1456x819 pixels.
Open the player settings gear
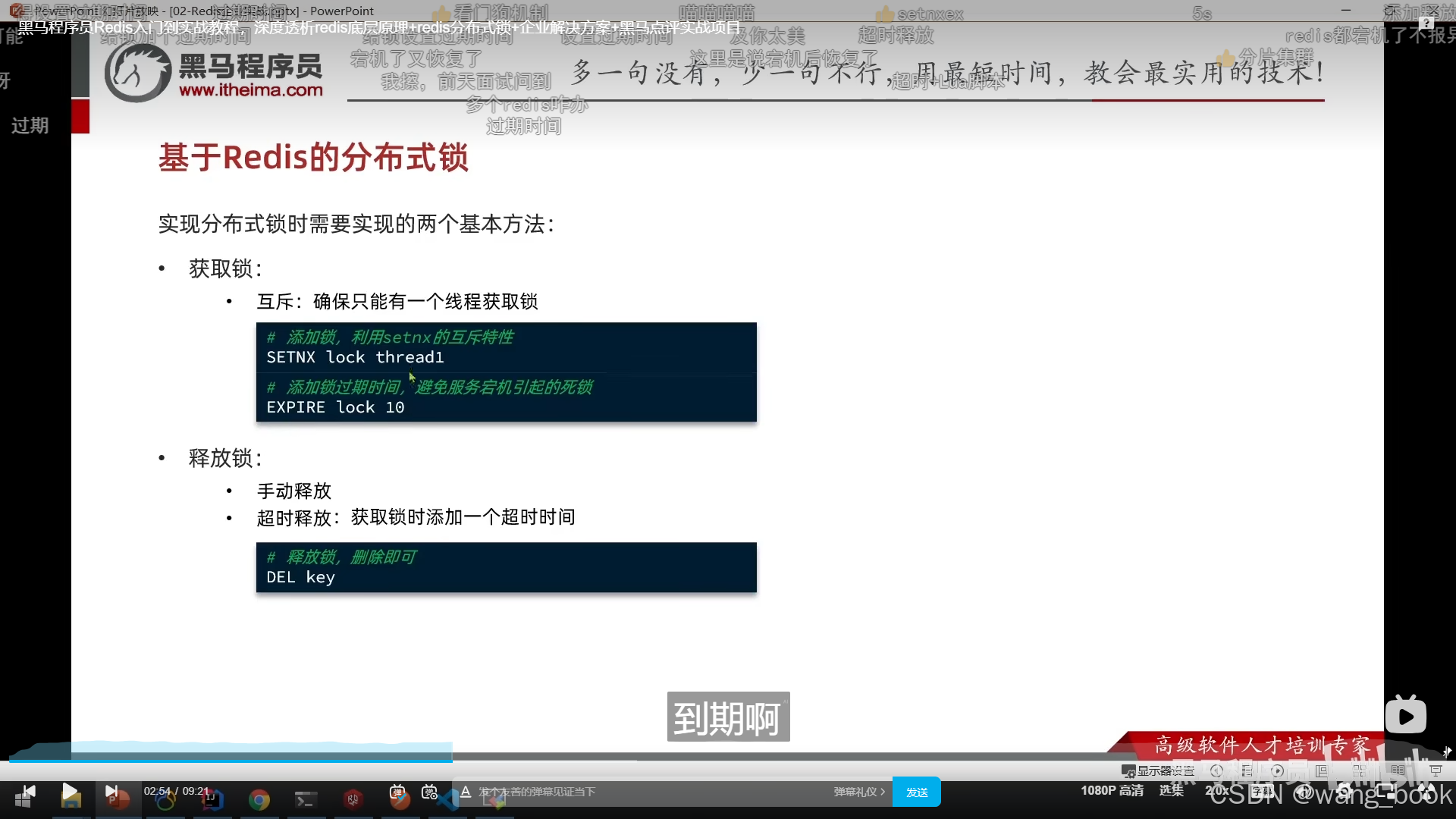coord(1344,792)
